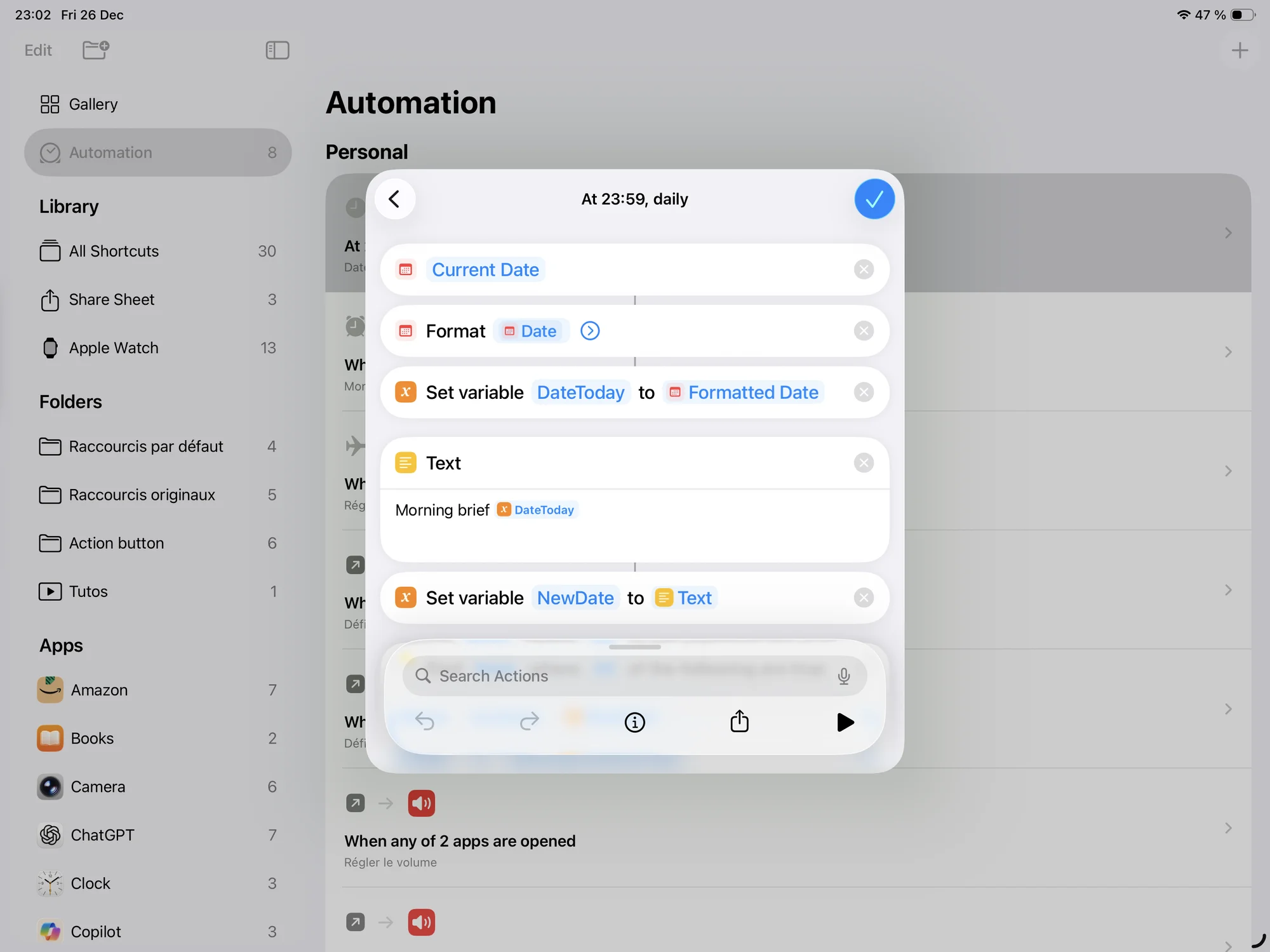Go back with the chevron button
The height and width of the screenshot is (952, 1270).
pos(395,199)
